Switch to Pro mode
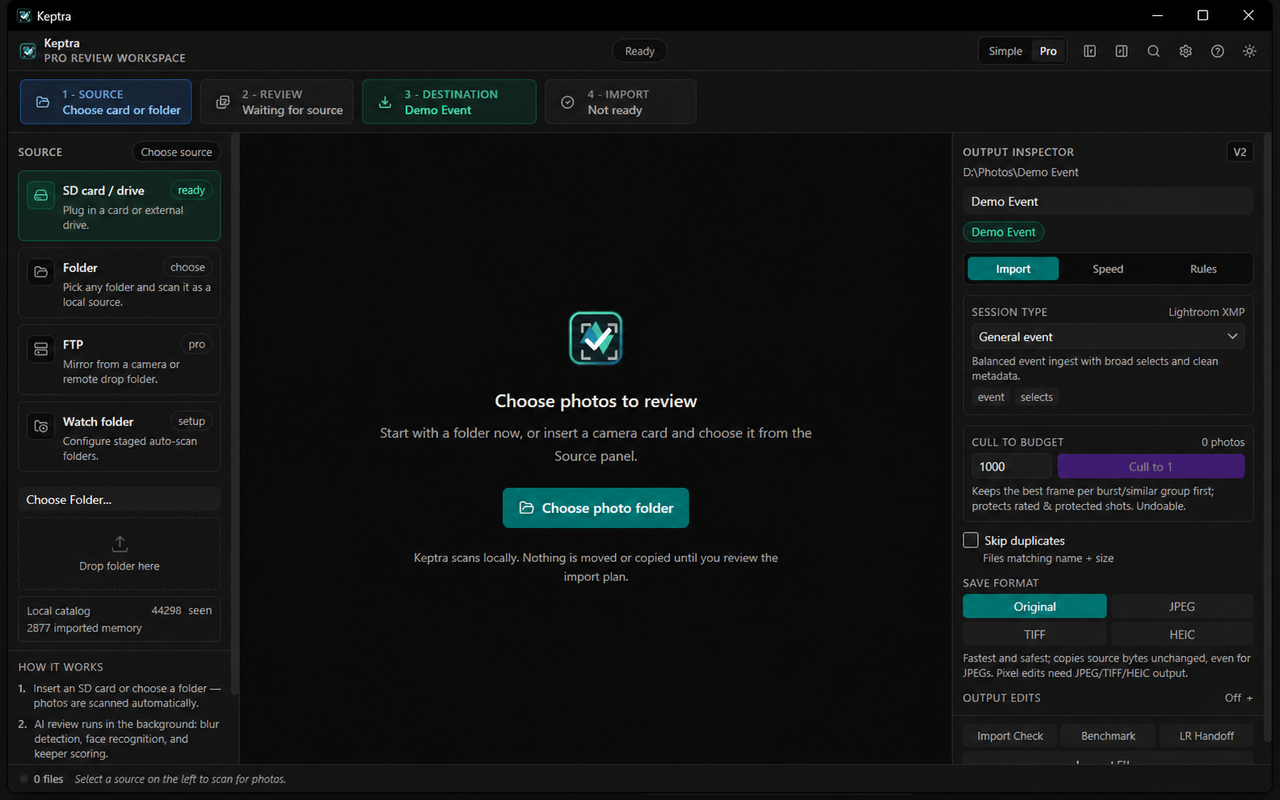Viewport: 1280px width, 800px height. pos(1048,51)
